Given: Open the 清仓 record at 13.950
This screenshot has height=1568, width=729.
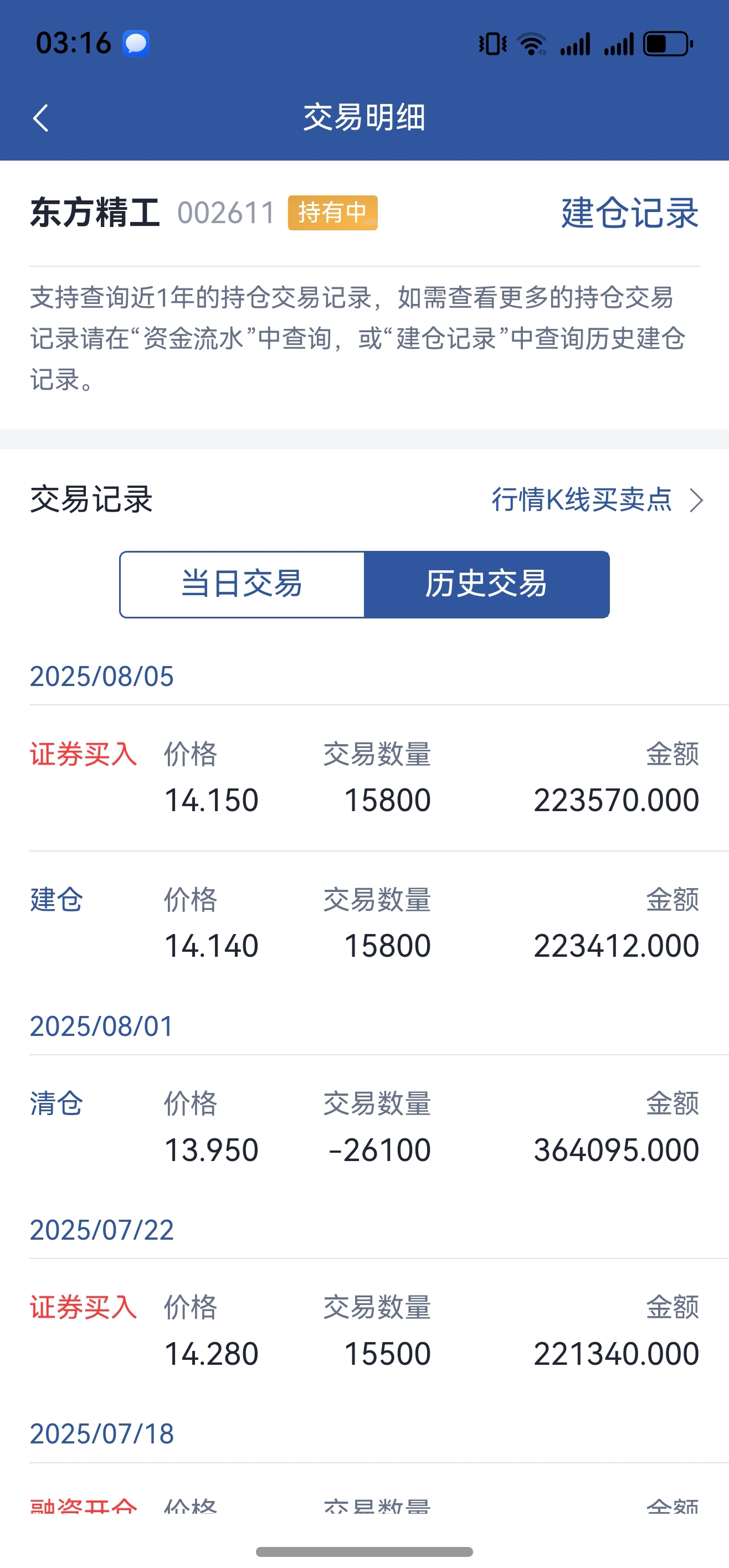Looking at the screenshot, I should point(364,1127).
